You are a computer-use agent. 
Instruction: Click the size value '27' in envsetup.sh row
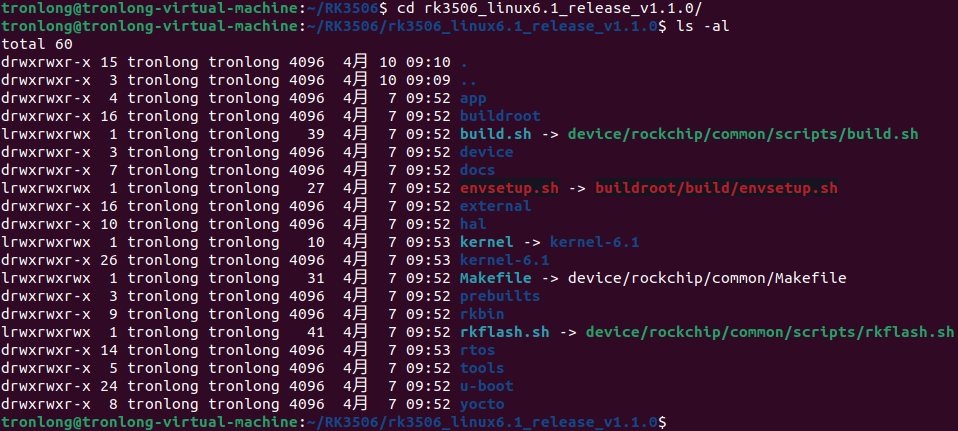click(x=316, y=188)
